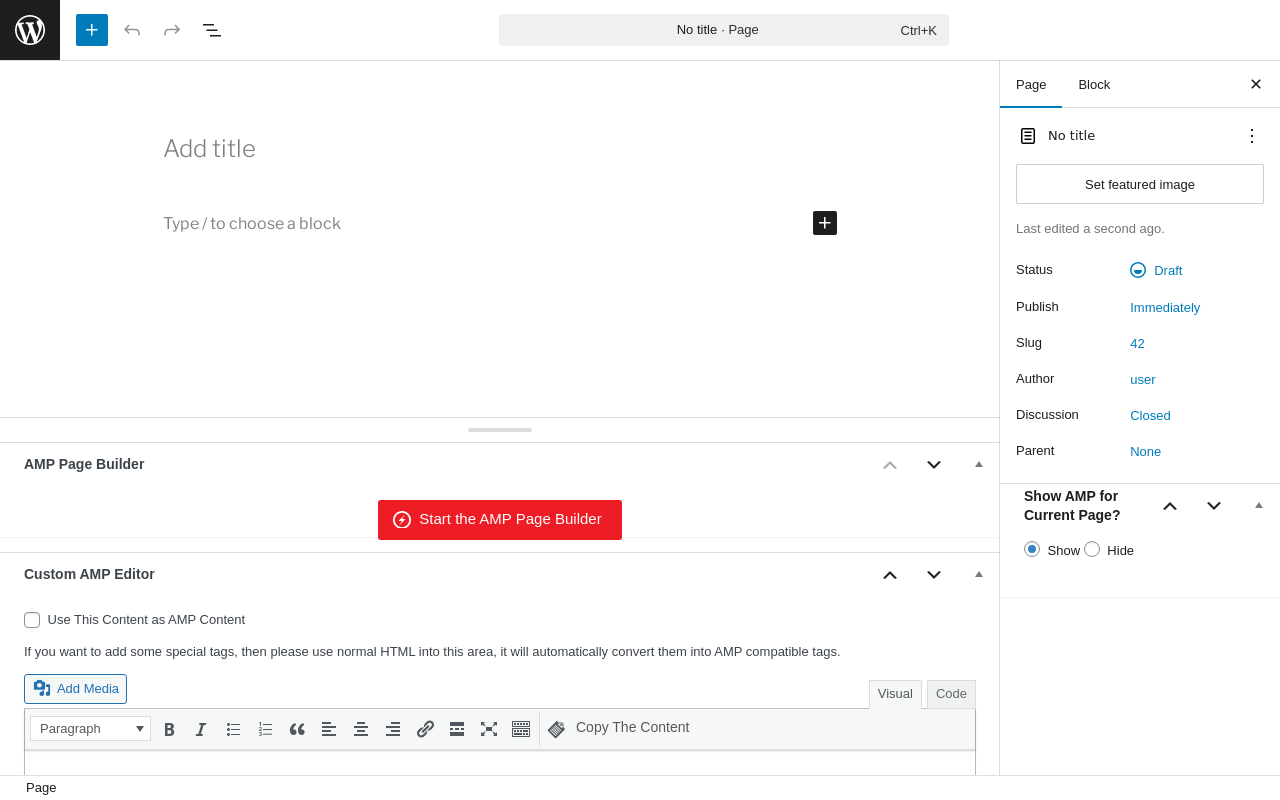Align text left
The width and height of the screenshot is (1280, 800).
(329, 729)
